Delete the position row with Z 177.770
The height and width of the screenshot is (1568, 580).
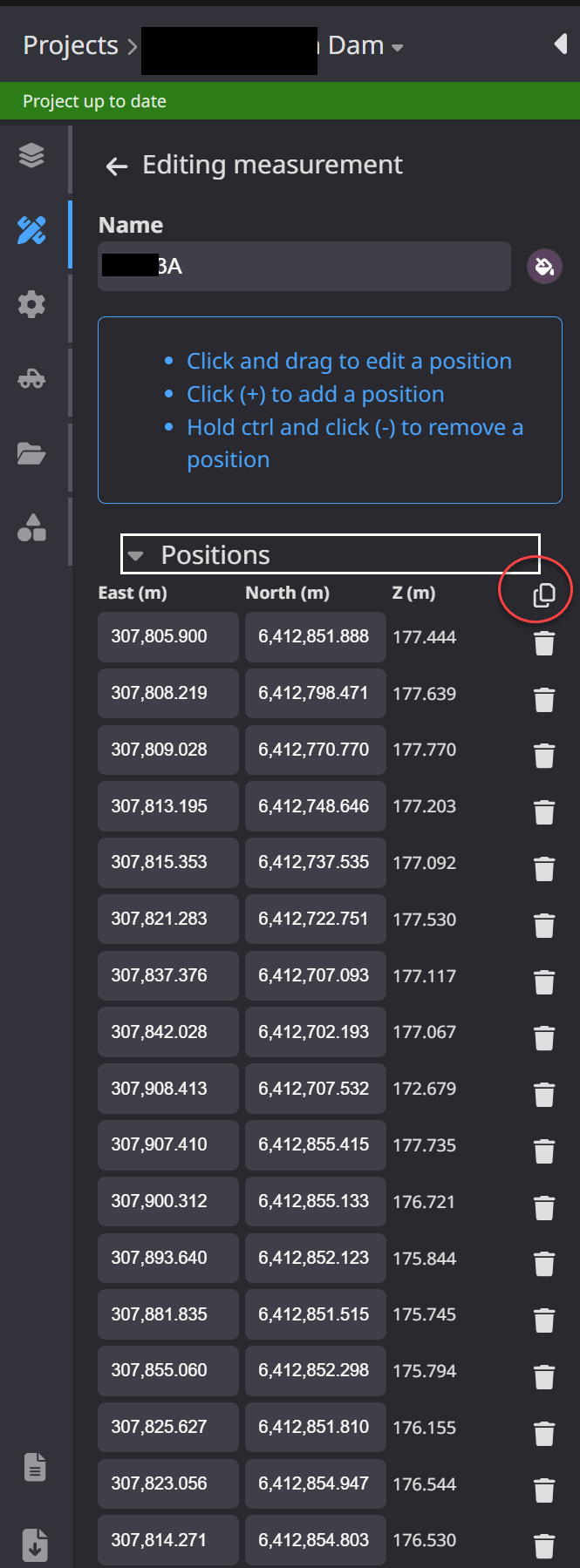coord(544,756)
